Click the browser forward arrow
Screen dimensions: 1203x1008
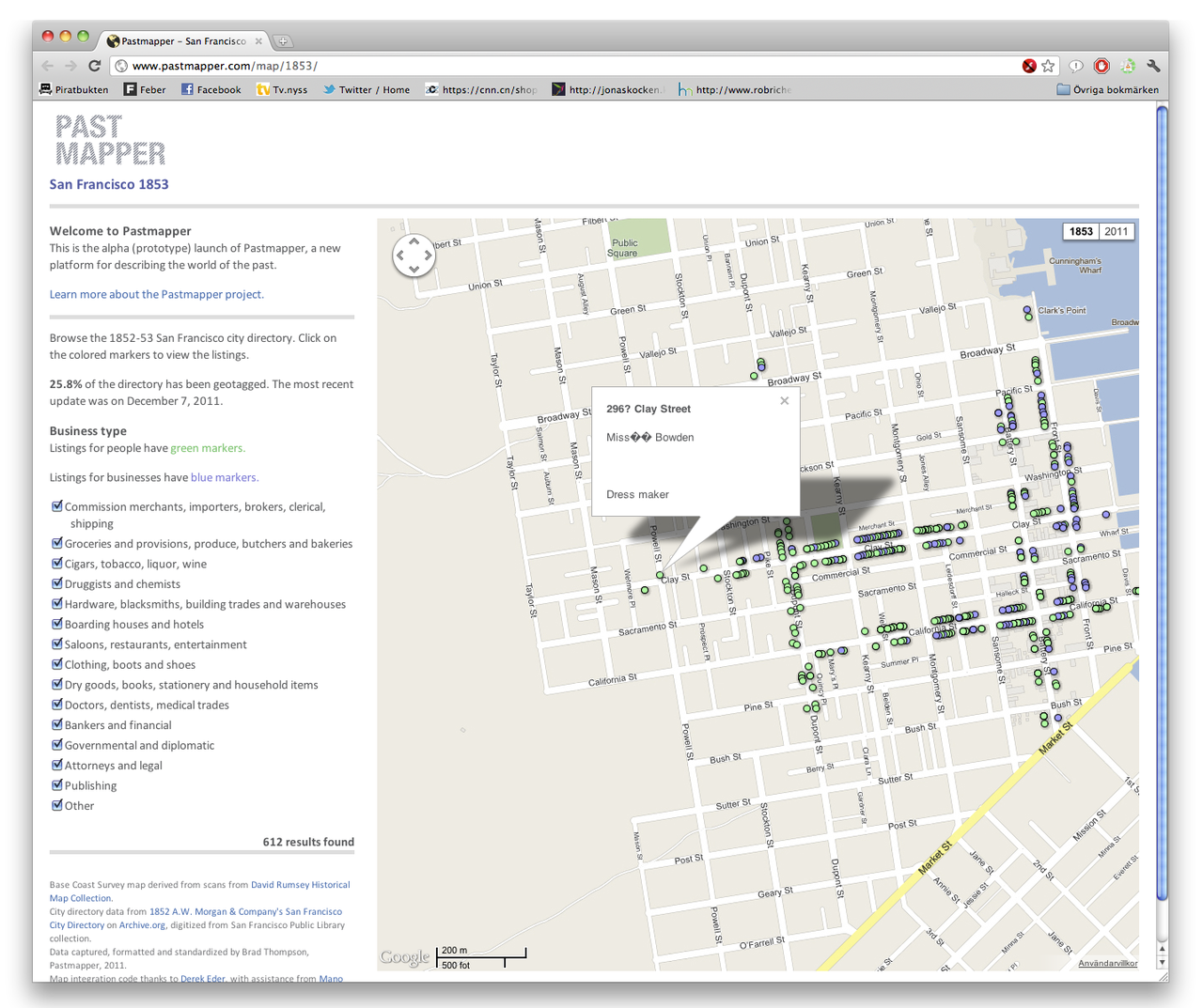pos(70,66)
